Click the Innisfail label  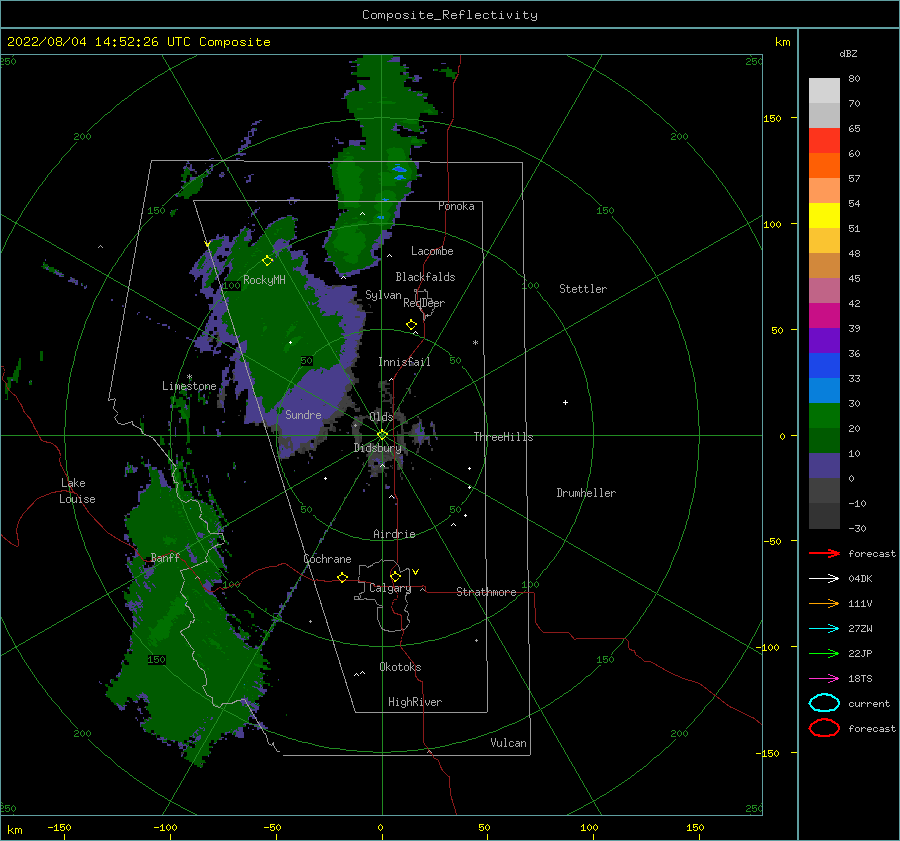pyautogui.click(x=404, y=362)
